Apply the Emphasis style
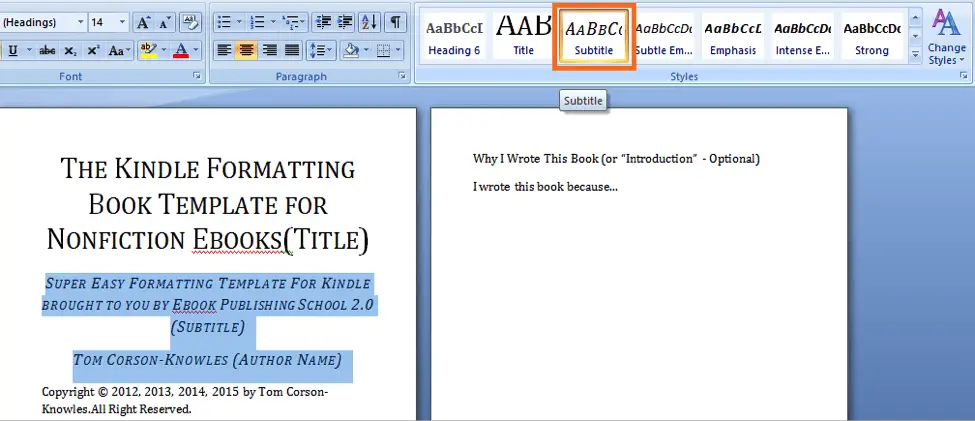This screenshot has width=975, height=421. pos(733,37)
